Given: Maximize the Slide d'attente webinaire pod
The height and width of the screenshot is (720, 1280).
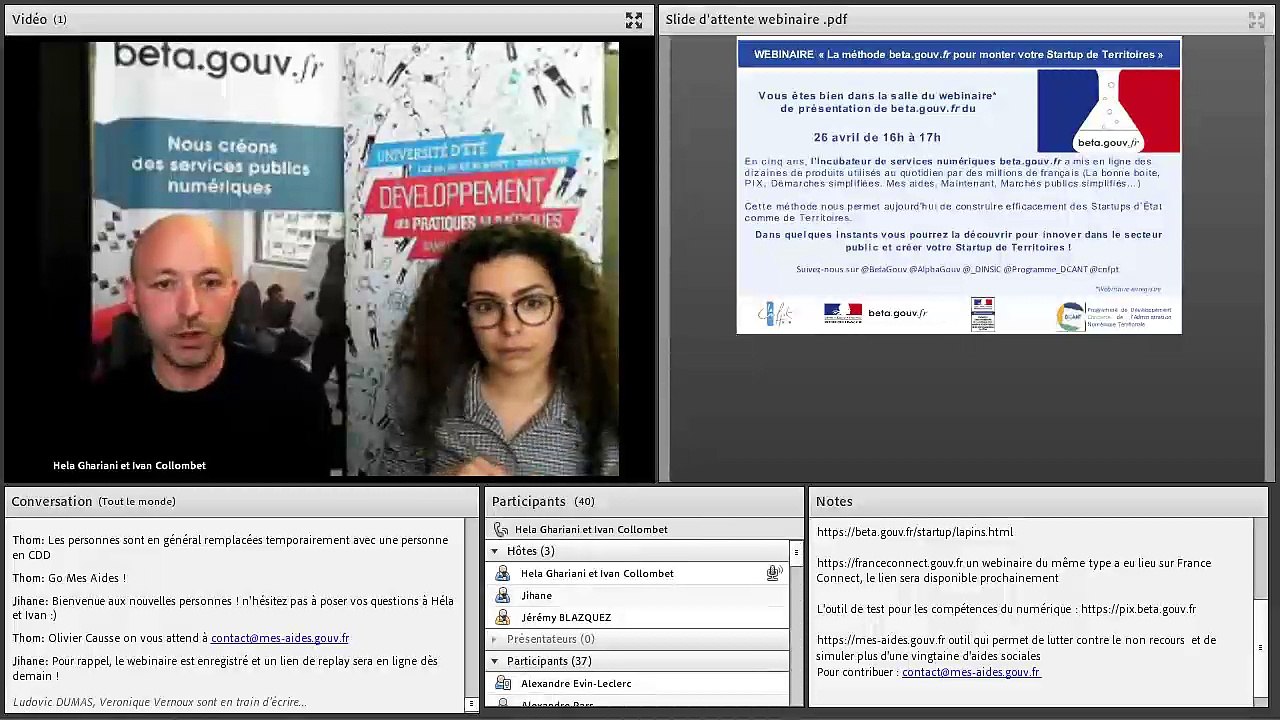Looking at the screenshot, I should [1257, 20].
